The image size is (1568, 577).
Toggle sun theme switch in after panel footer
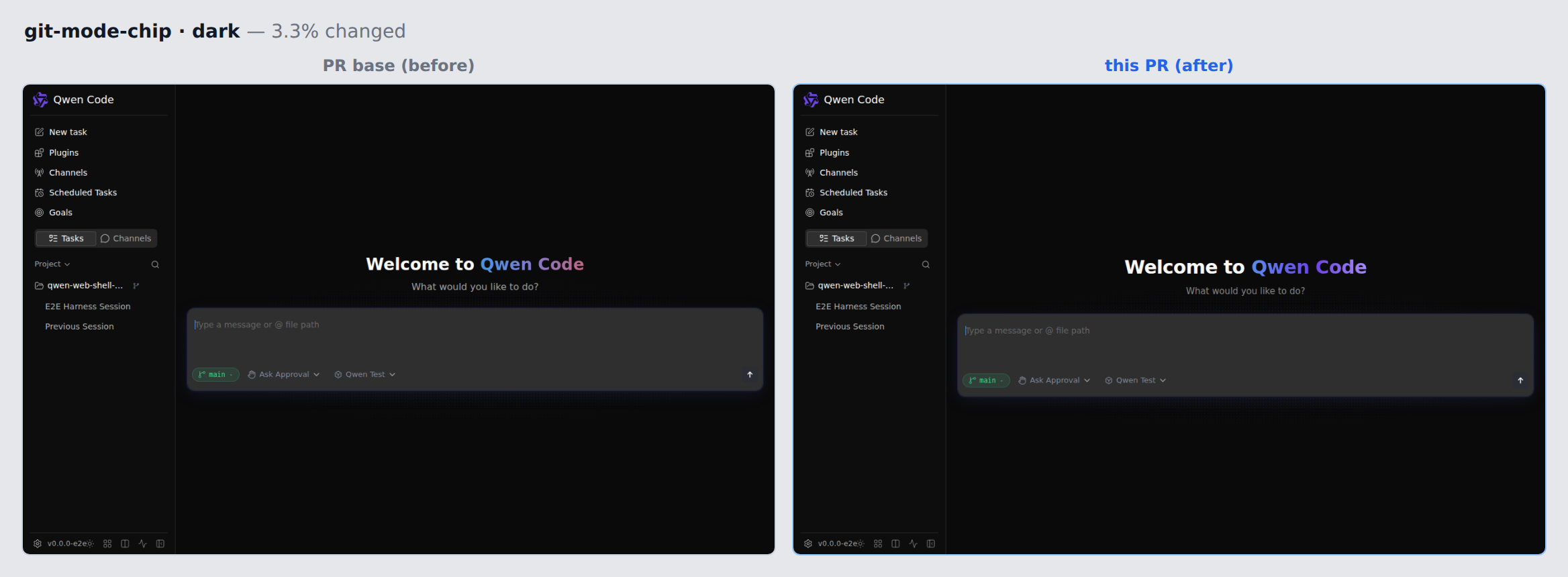coord(861,543)
